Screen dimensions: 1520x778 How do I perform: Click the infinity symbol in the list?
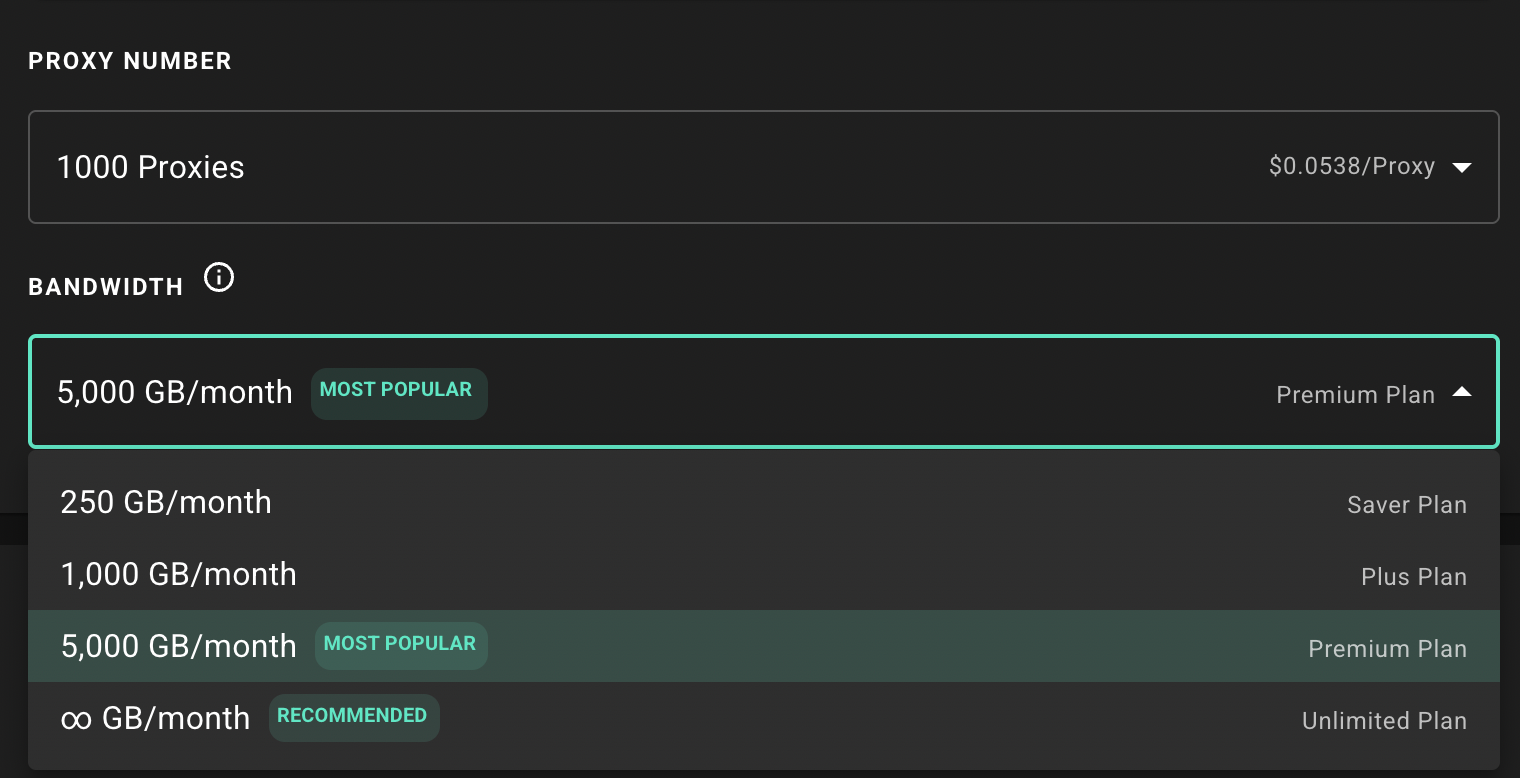tap(76, 719)
